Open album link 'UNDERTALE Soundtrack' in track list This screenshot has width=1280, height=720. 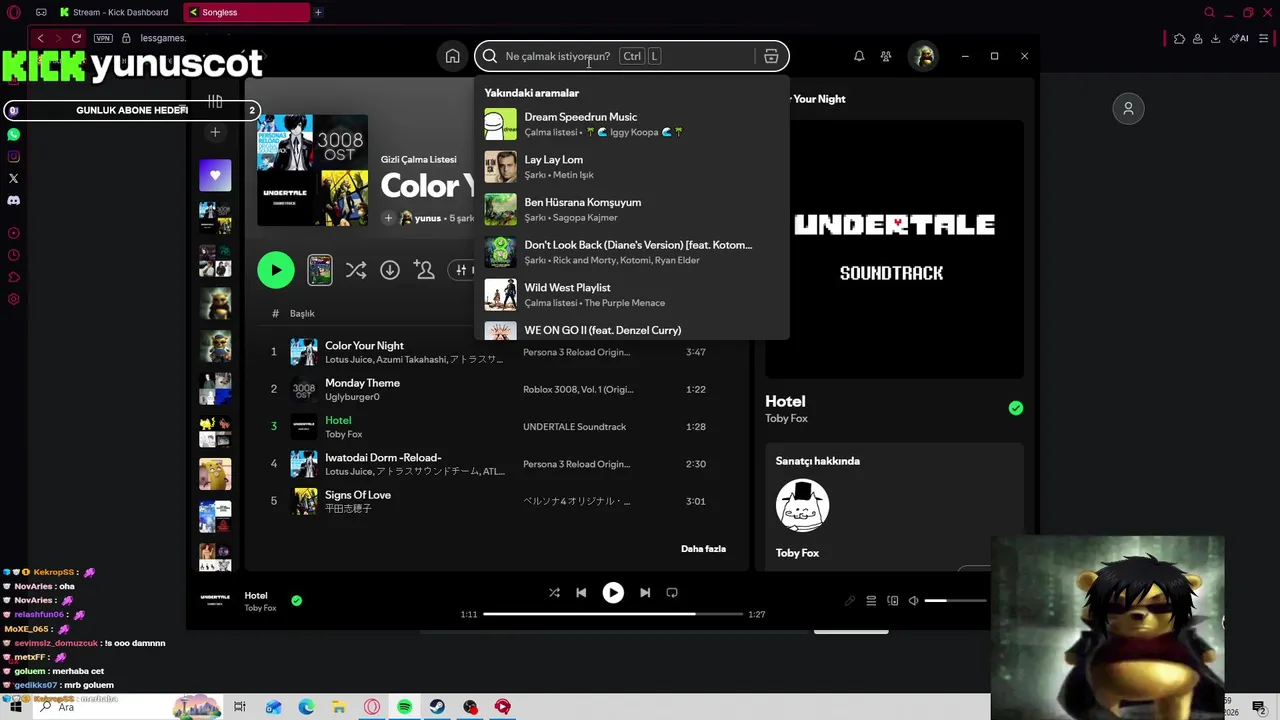click(x=574, y=427)
